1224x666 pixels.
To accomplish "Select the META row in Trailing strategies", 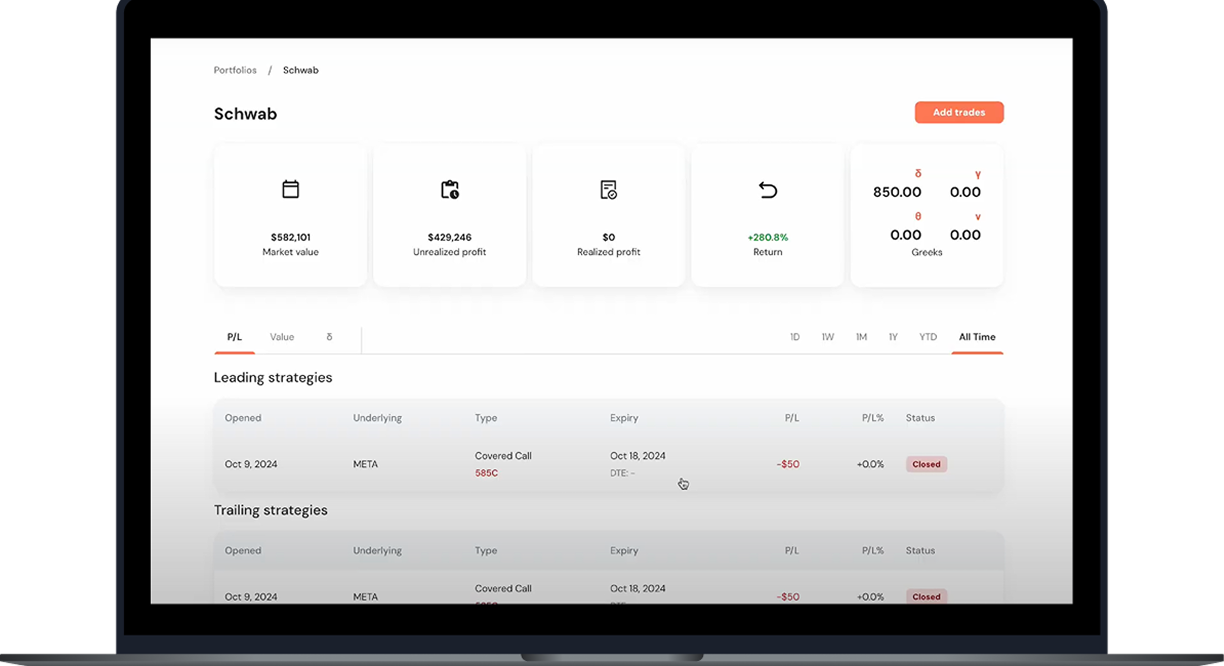I will tap(365, 596).
